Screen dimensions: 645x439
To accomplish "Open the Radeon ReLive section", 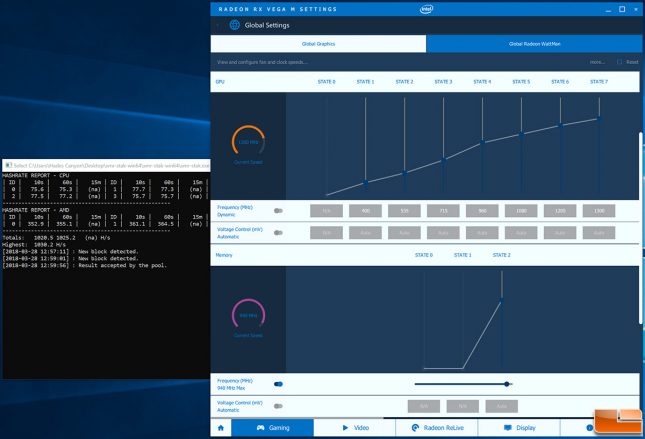I will [437, 428].
